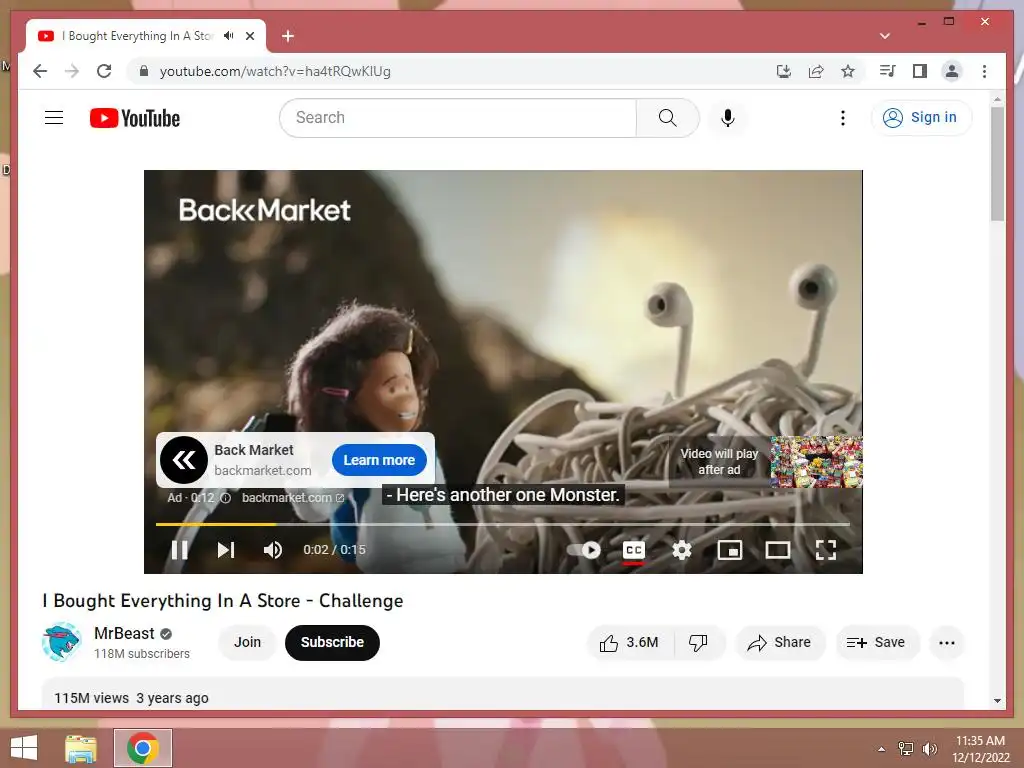Image resolution: width=1024 pixels, height=768 pixels.
Task: Open Windows Start button
Action: tap(24, 748)
